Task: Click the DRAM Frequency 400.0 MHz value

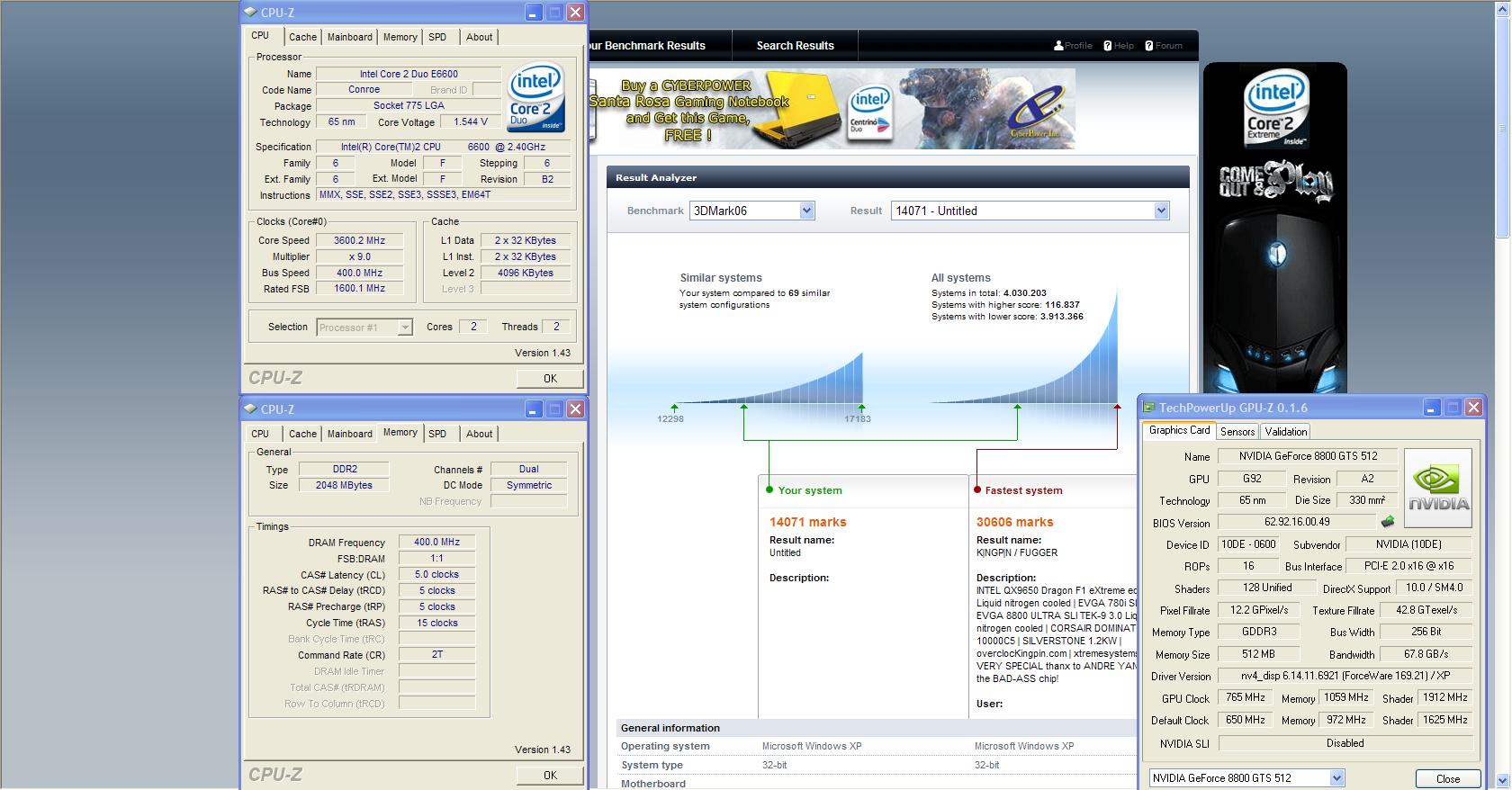Action: pyautogui.click(x=436, y=543)
